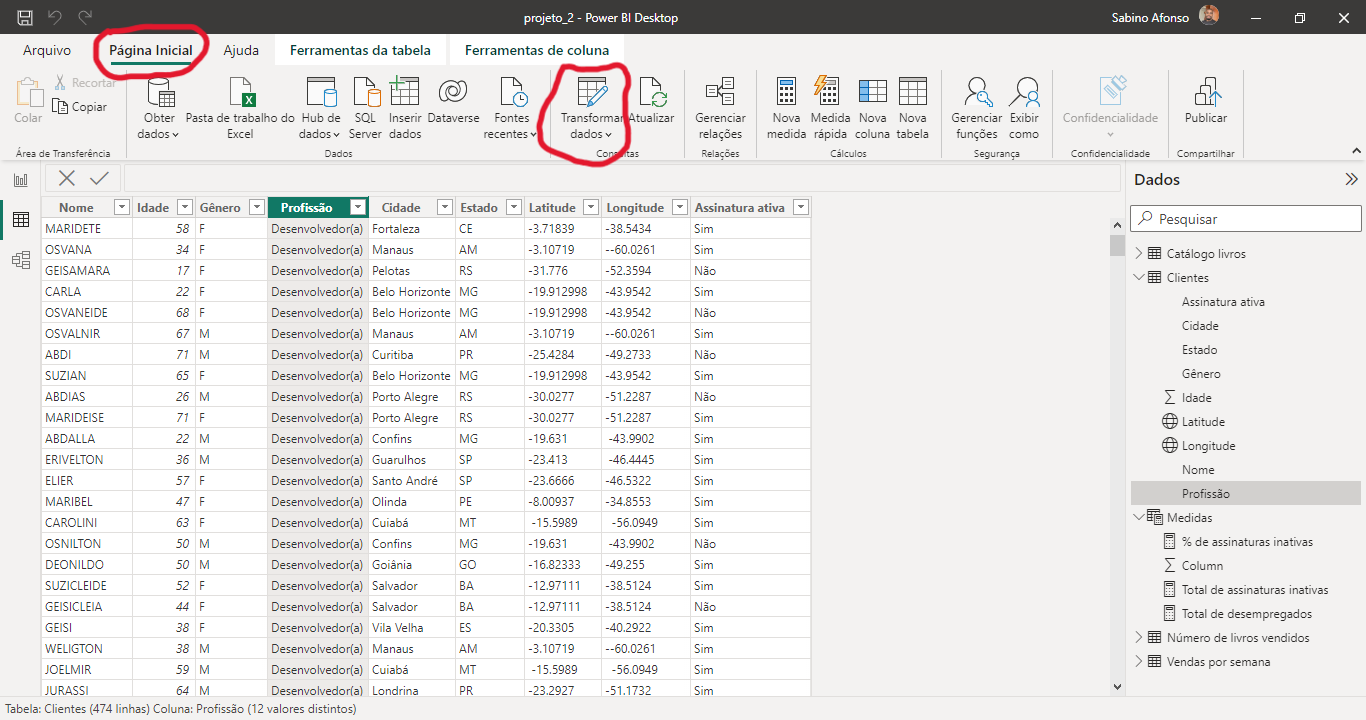The width and height of the screenshot is (1366, 720).
Task: Collapse the ribbon with the chevron
Action: 1357,151
